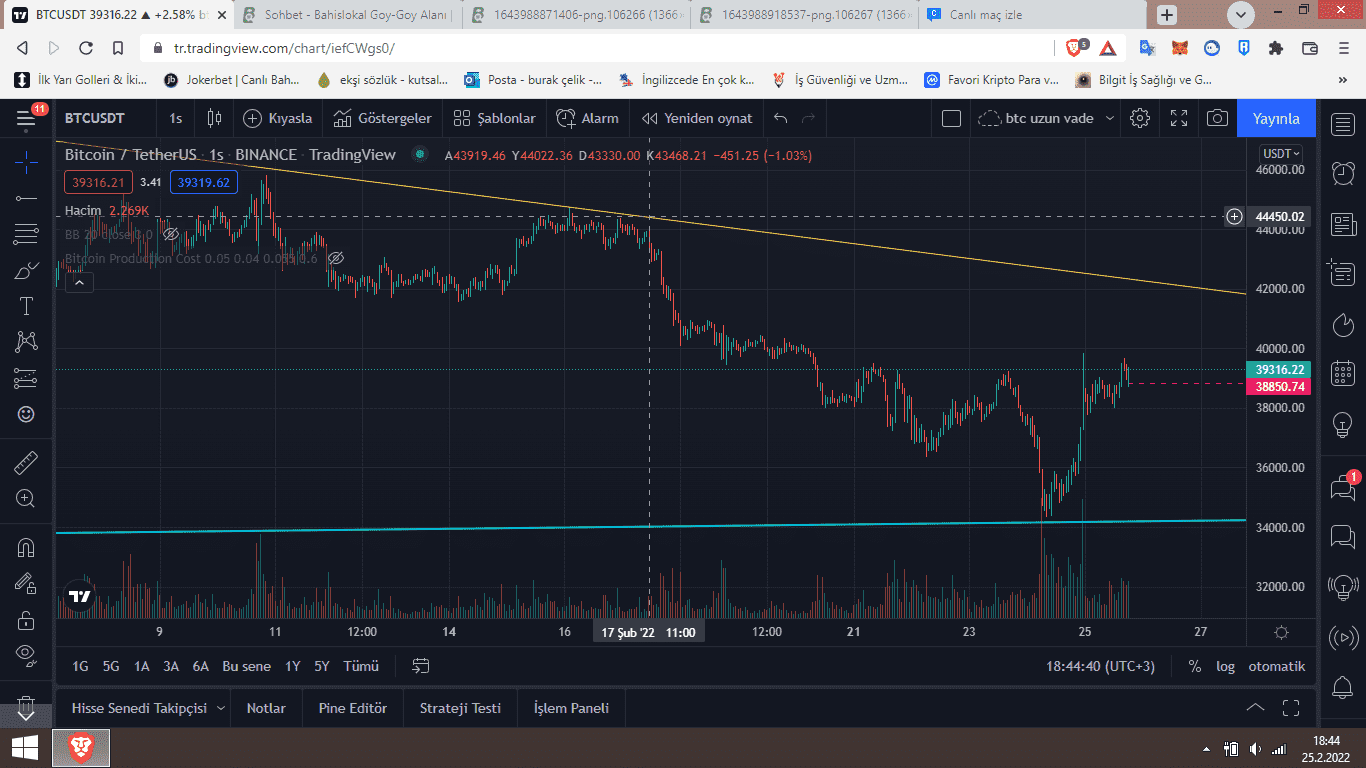Enter fullscreen mode
The height and width of the screenshot is (768, 1366).
click(x=1179, y=118)
